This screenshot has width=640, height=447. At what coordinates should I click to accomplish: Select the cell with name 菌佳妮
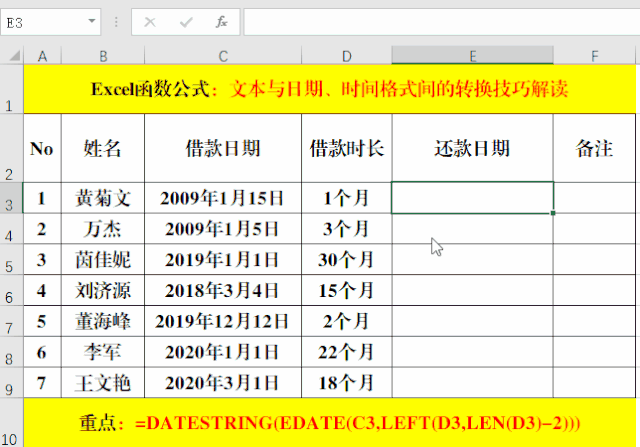click(x=103, y=259)
